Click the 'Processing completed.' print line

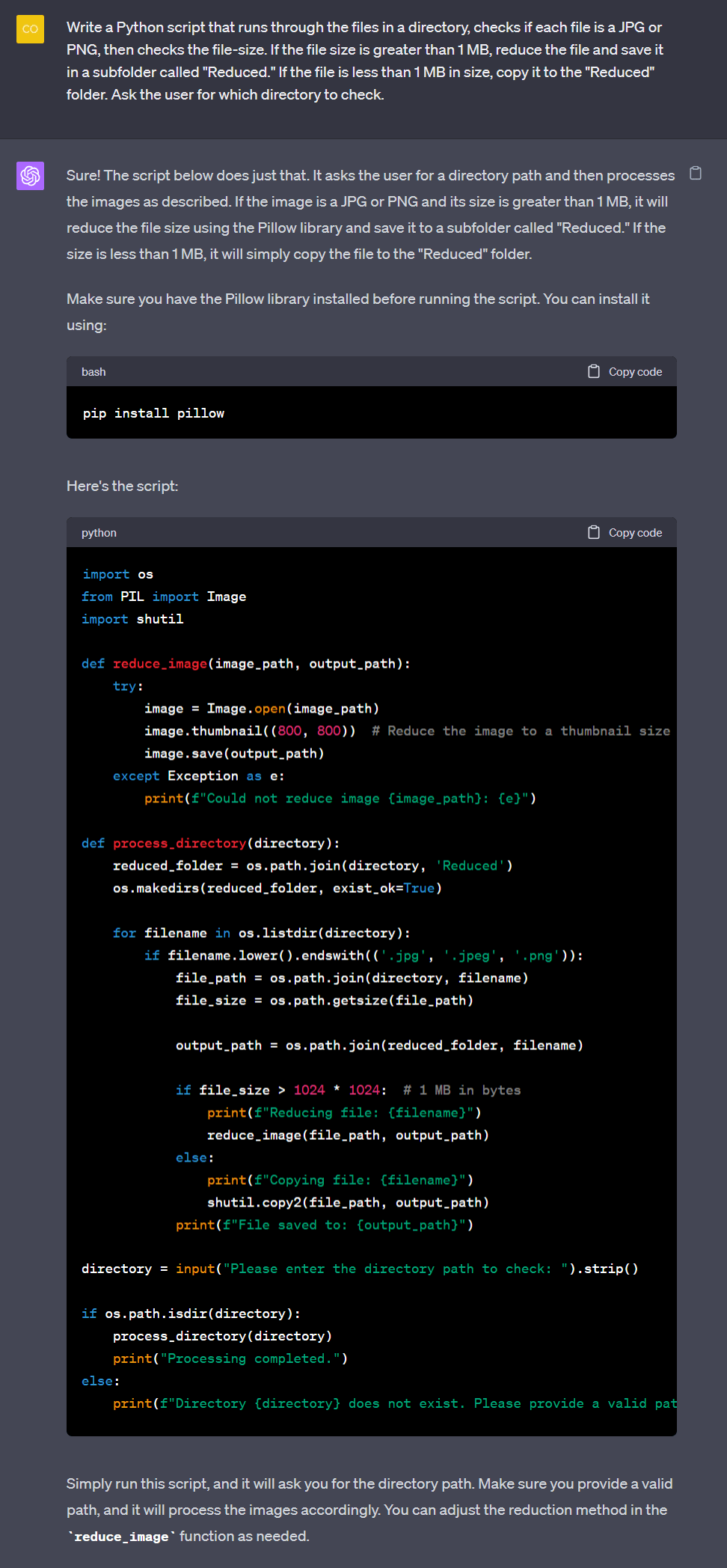coord(230,1358)
